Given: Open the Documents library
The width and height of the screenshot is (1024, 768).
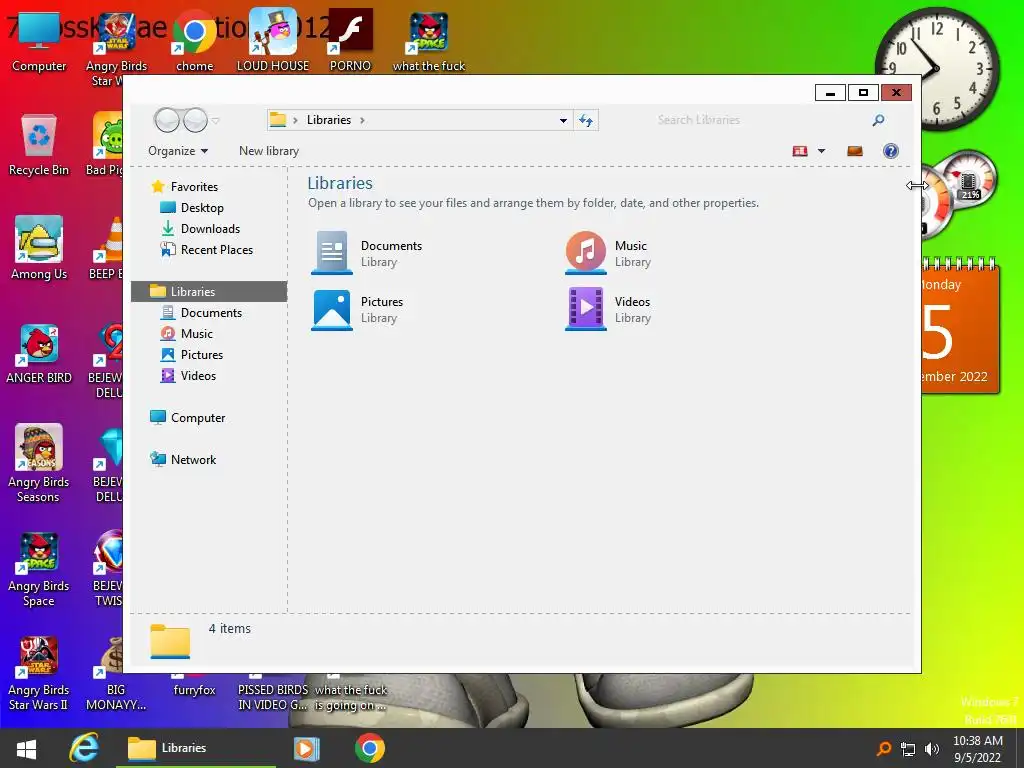Looking at the screenshot, I should click(366, 253).
